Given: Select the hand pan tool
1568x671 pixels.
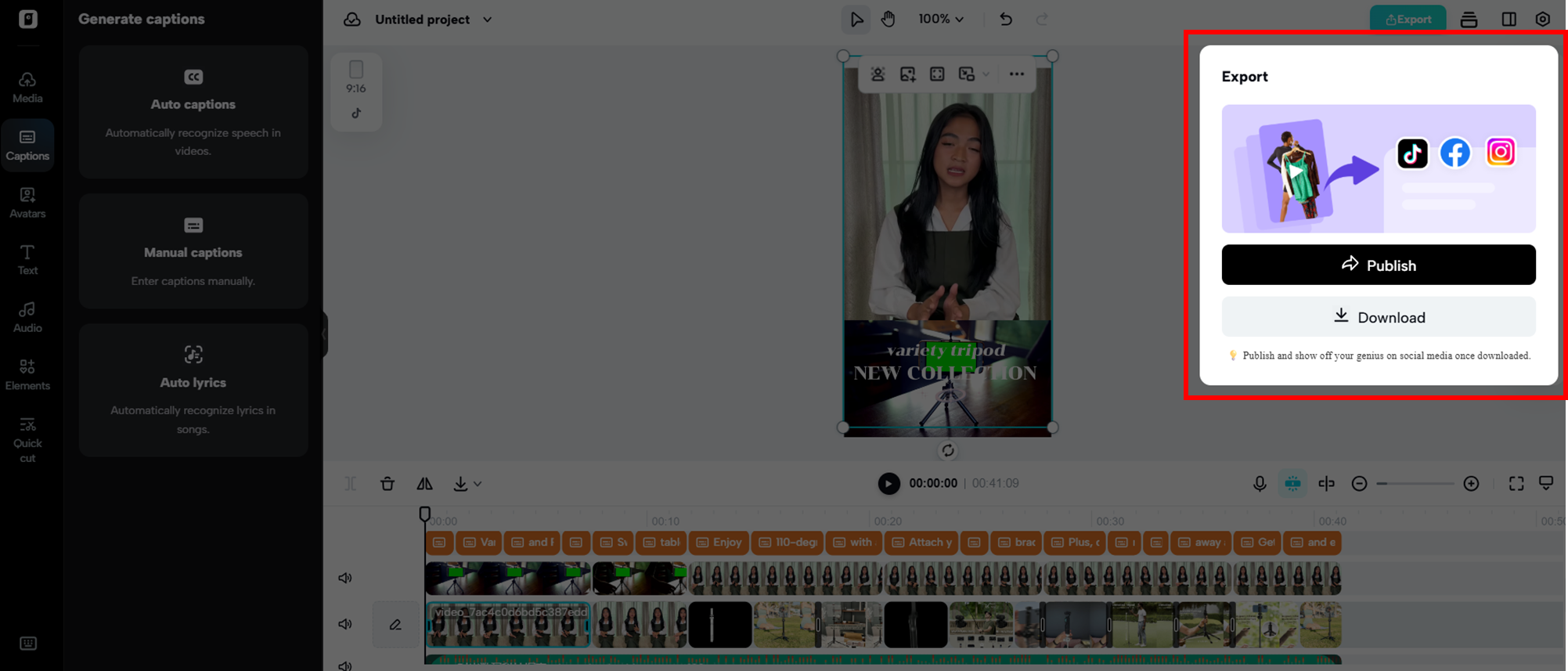Looking at the screenshot, I should point(888,20).
